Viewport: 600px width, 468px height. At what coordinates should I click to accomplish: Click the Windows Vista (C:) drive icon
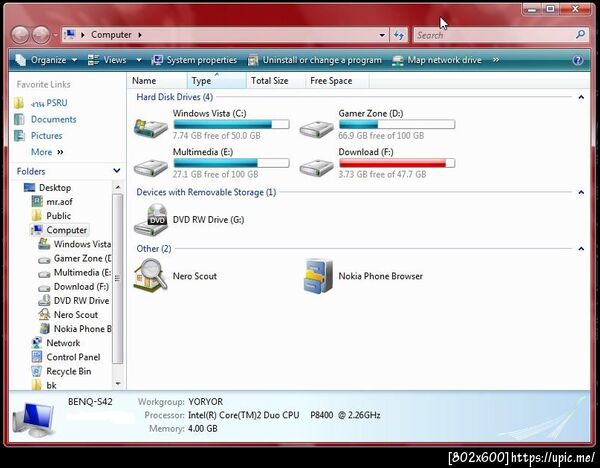151,127
